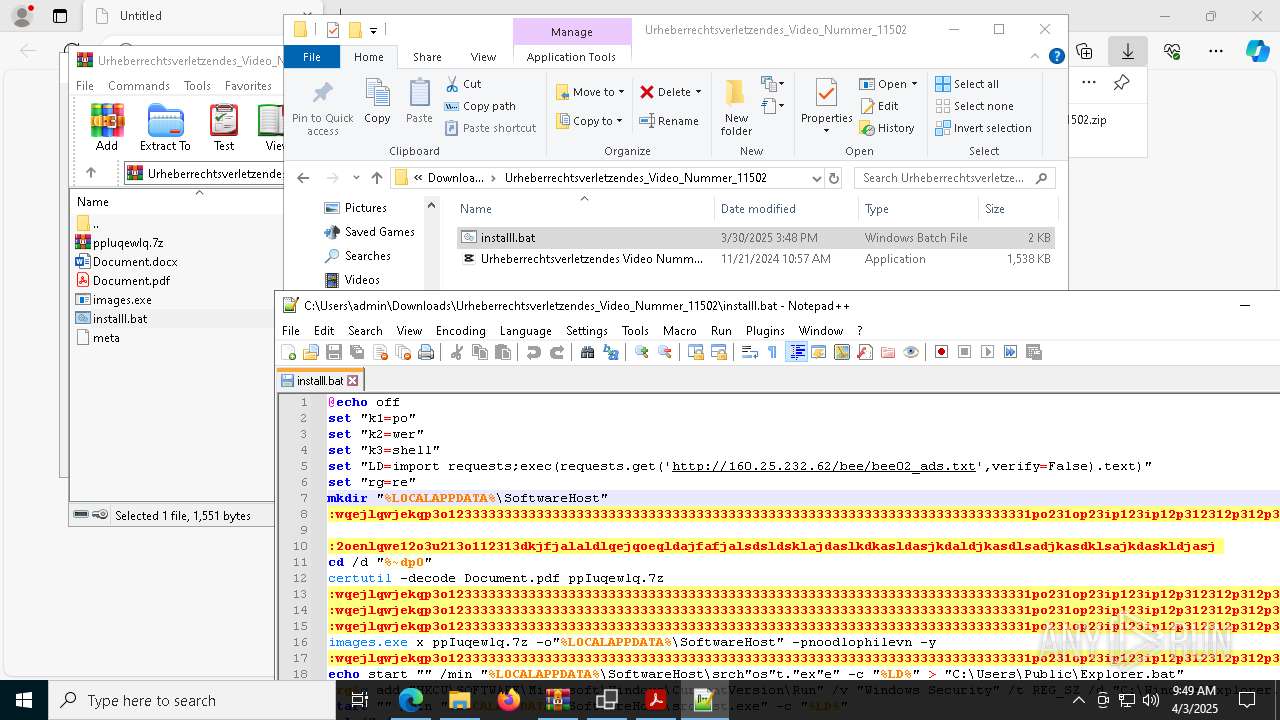This screenshot has width=1280, height=720.
Task: Toggle the Indent Guide icon in Notepad++
Action: click(796, 352)
